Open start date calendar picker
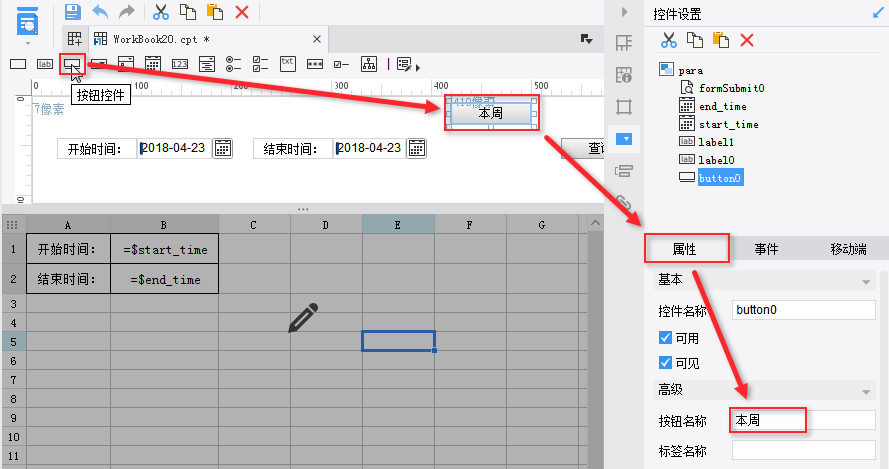 pos(223,149)
